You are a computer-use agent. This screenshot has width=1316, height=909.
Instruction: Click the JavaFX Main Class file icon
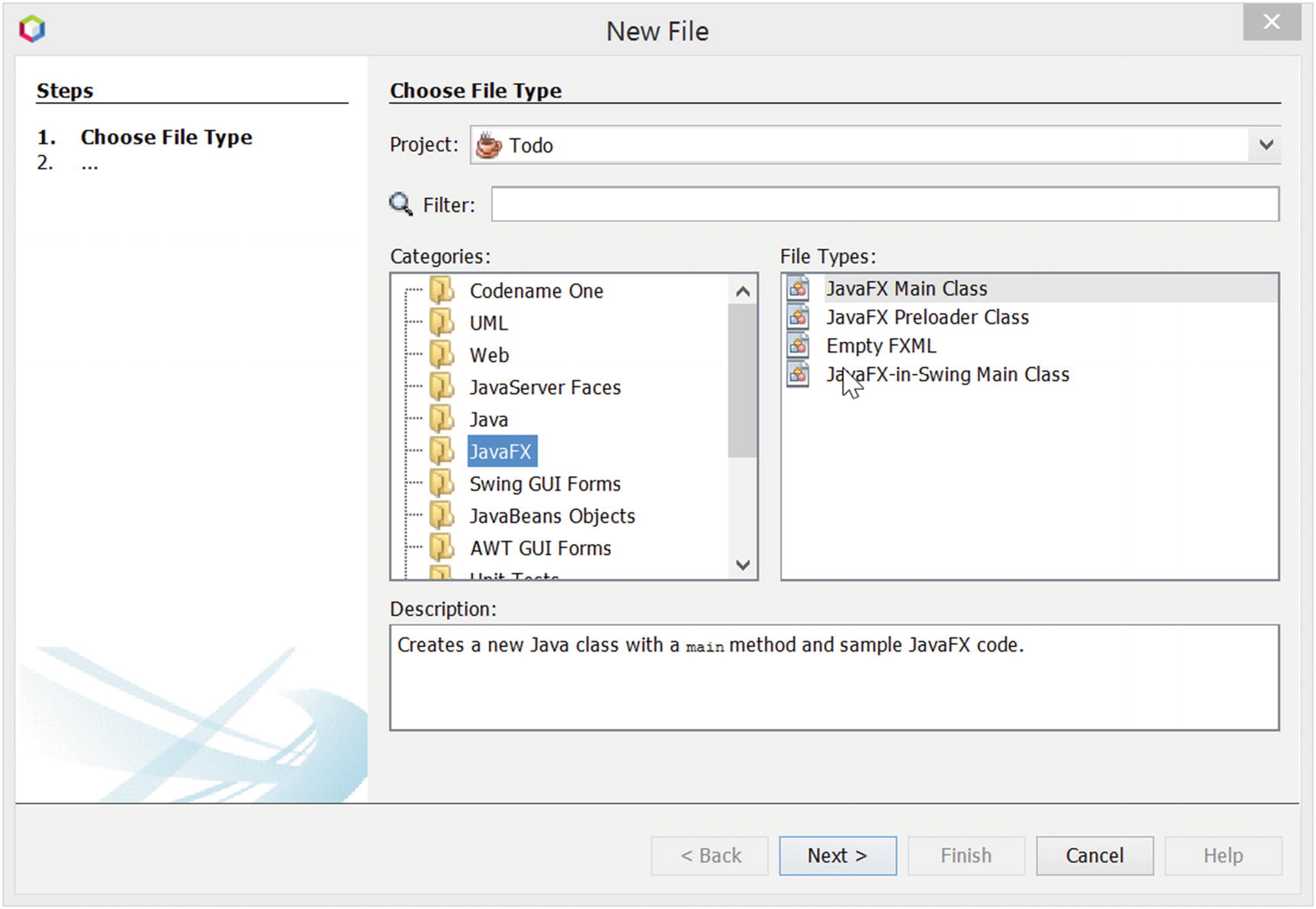[x=798, y=288]
